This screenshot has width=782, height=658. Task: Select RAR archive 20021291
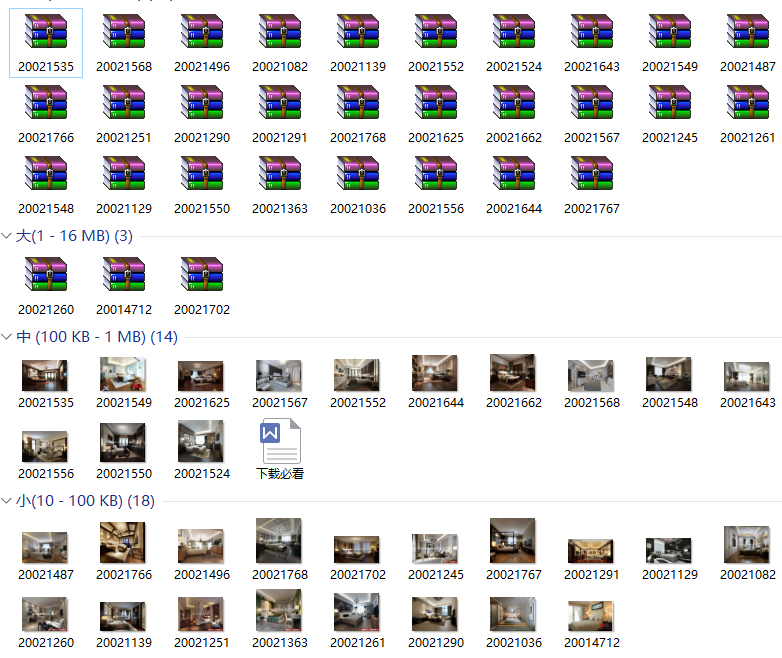pyautogui.click(x=280, y=102)
